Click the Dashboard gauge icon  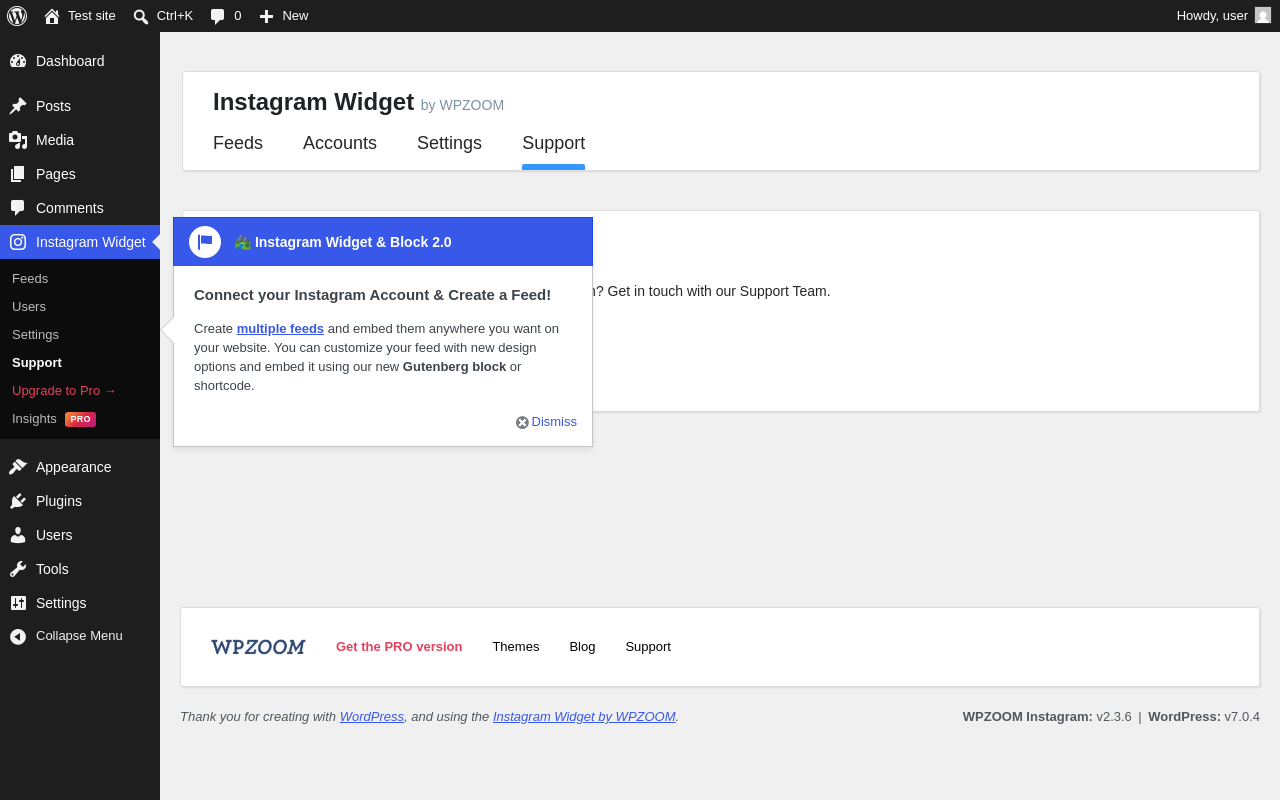click(18, 61)
